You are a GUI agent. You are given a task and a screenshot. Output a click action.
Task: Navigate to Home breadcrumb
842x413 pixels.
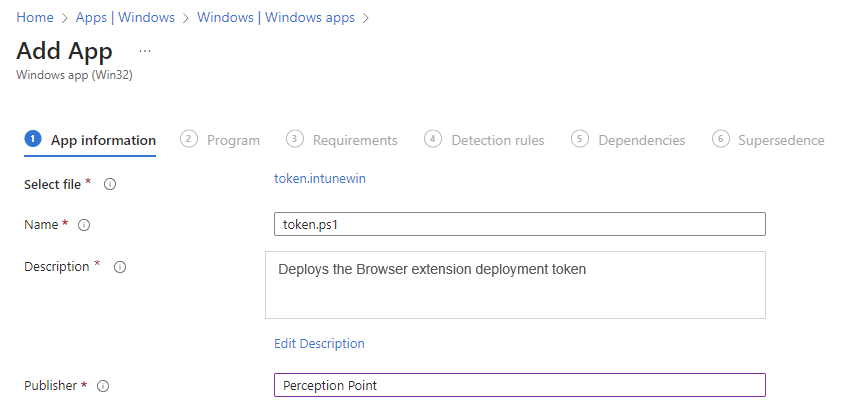tap(34, 18)
